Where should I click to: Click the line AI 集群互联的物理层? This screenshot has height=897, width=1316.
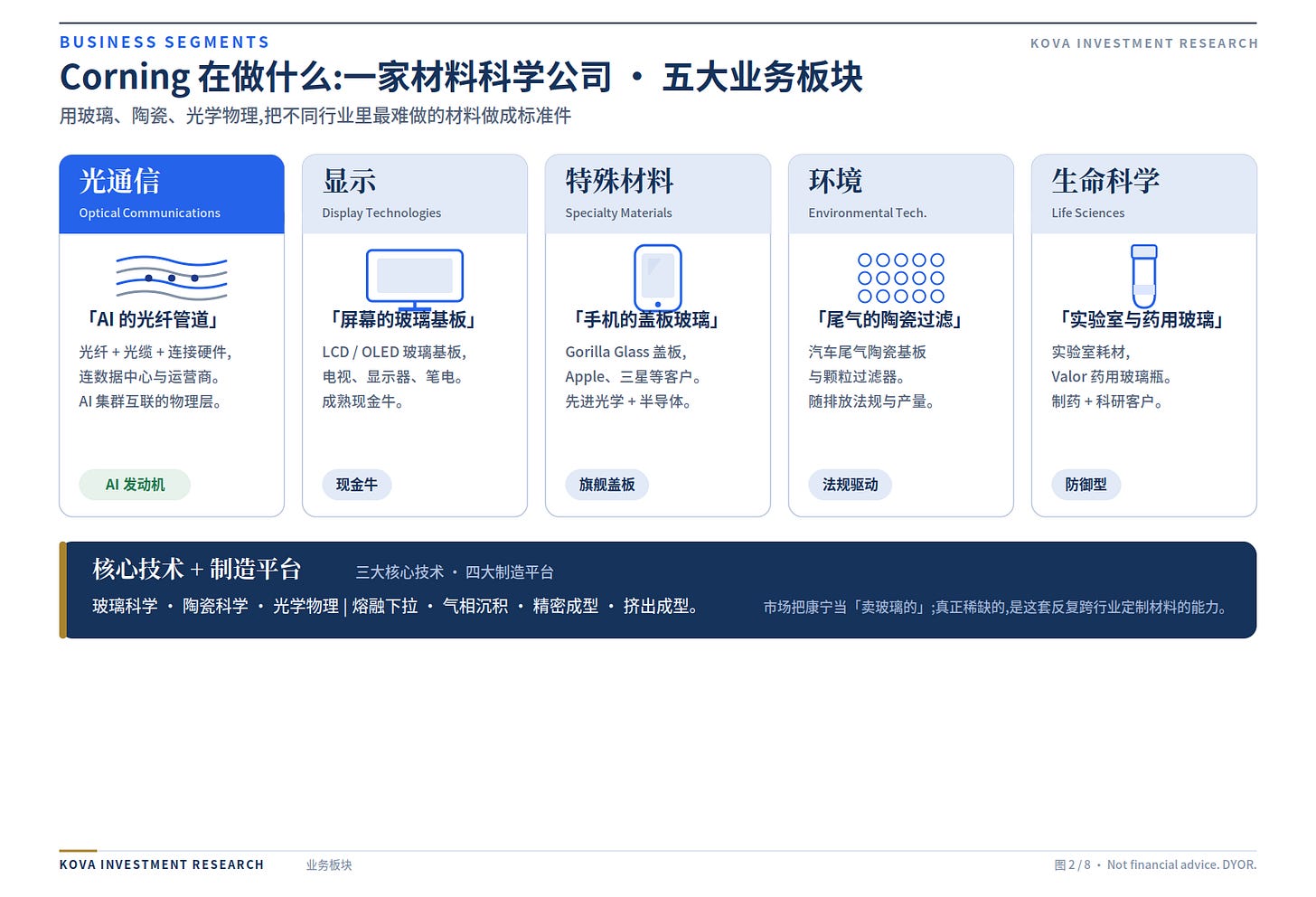pyautogui.click(x=151, y=401)
